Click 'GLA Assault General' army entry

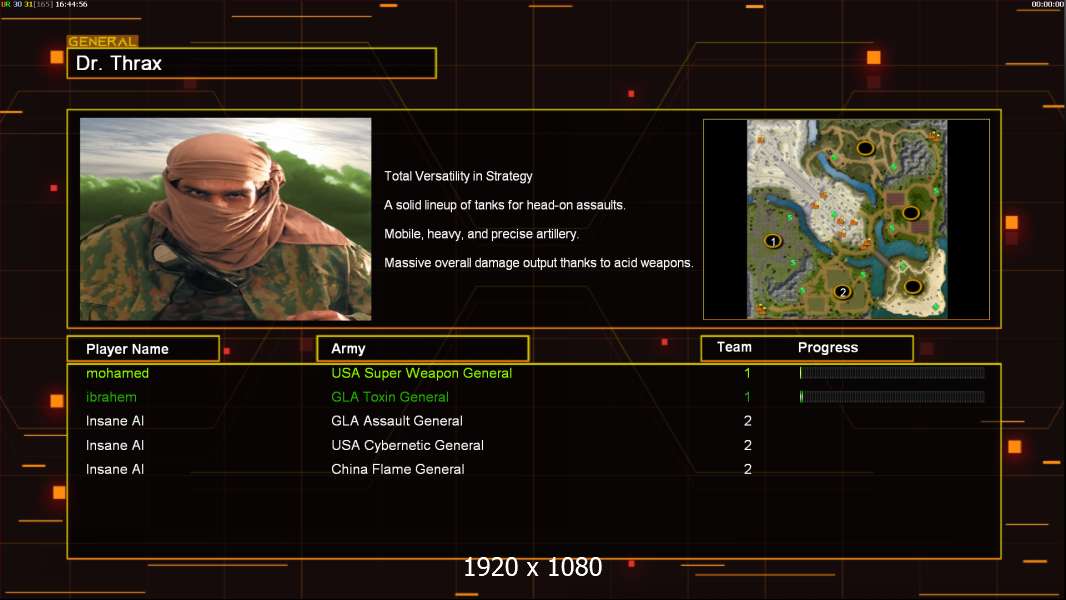(396, 421)
